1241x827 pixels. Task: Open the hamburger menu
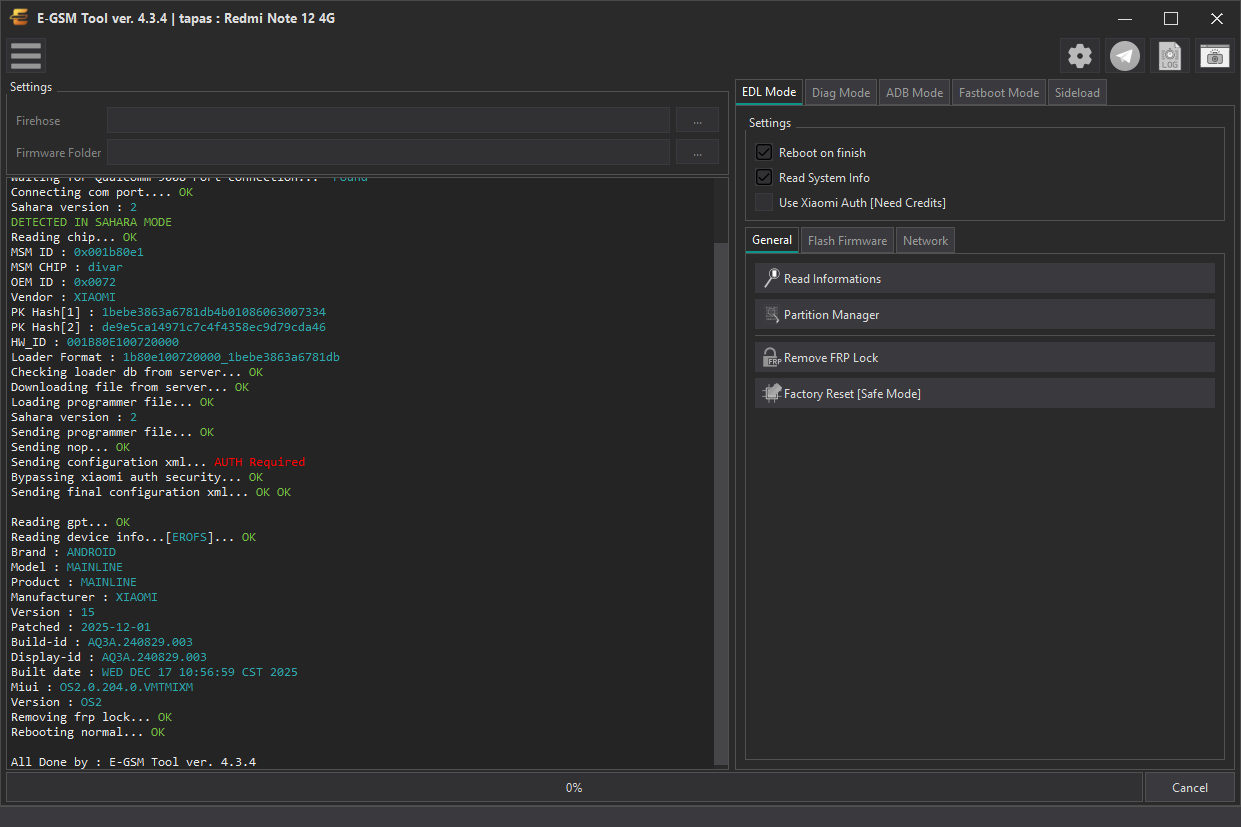pyautogui.click(x=26, y=56)
